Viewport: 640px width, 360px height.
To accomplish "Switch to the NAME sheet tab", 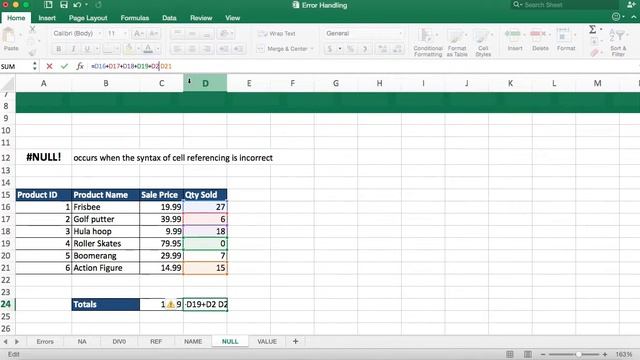I will coord(193,342).
